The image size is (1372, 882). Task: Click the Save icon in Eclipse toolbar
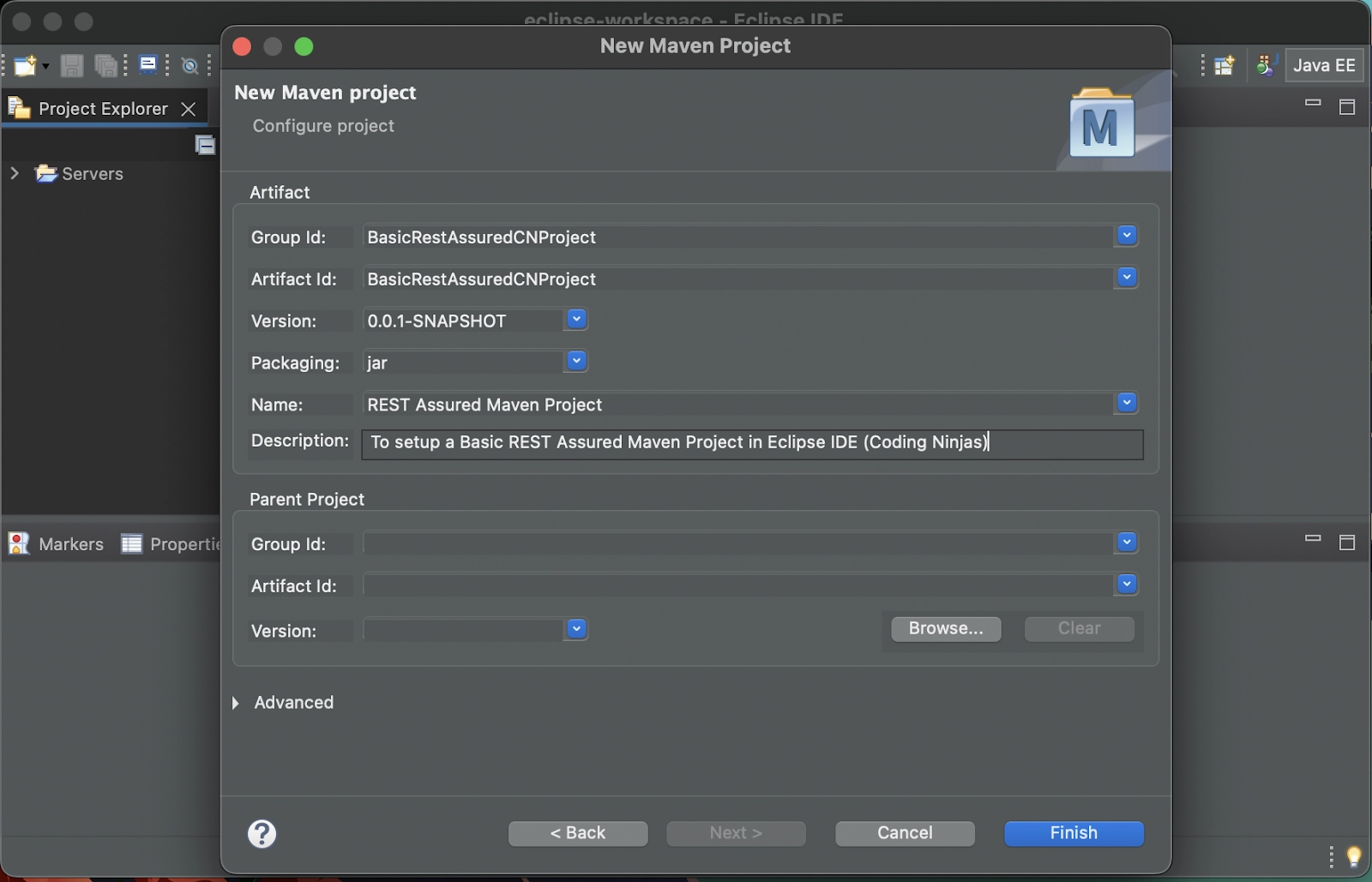(72, 66)
